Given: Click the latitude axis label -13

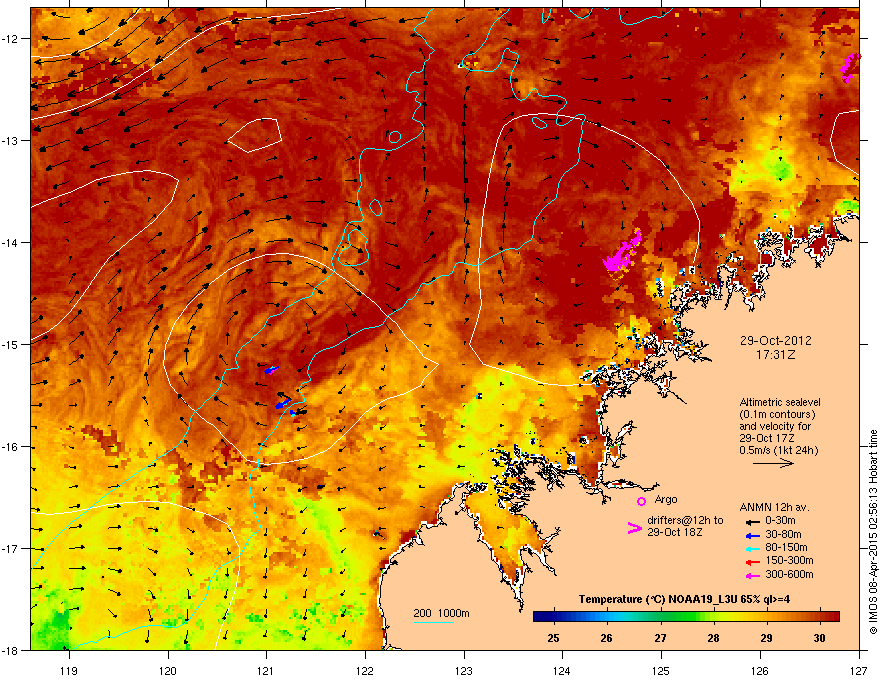Looking at the screenshot, I should point(11,141).
